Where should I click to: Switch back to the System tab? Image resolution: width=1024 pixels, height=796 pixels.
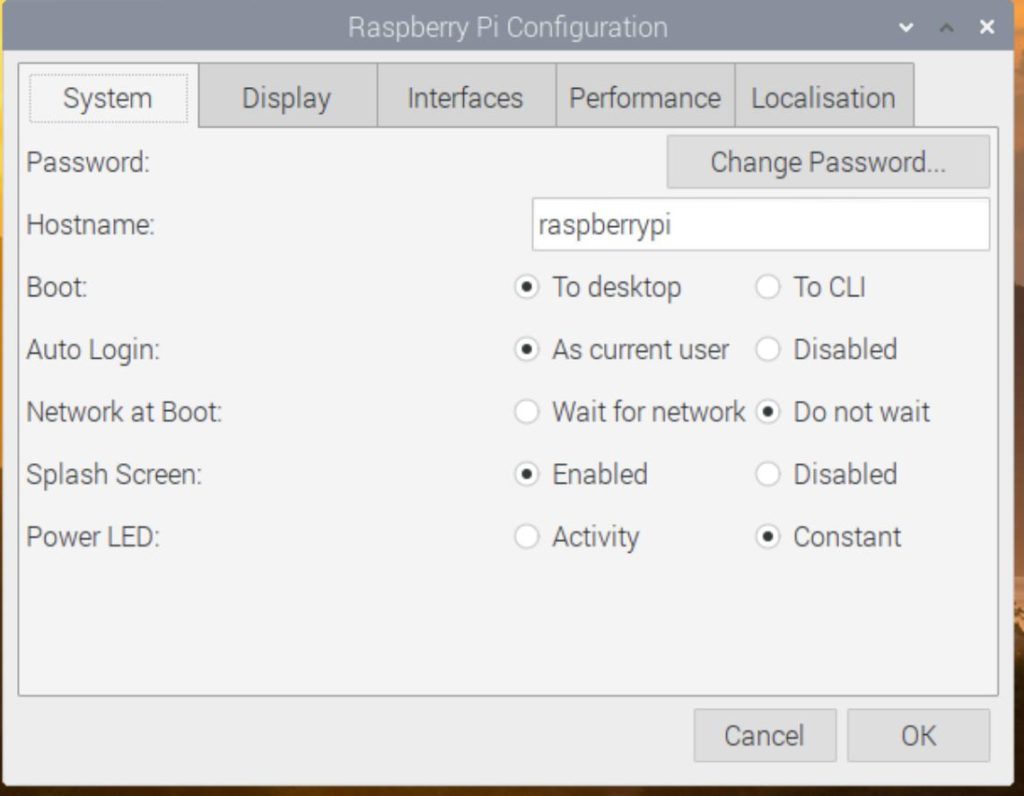click(107, 97)
